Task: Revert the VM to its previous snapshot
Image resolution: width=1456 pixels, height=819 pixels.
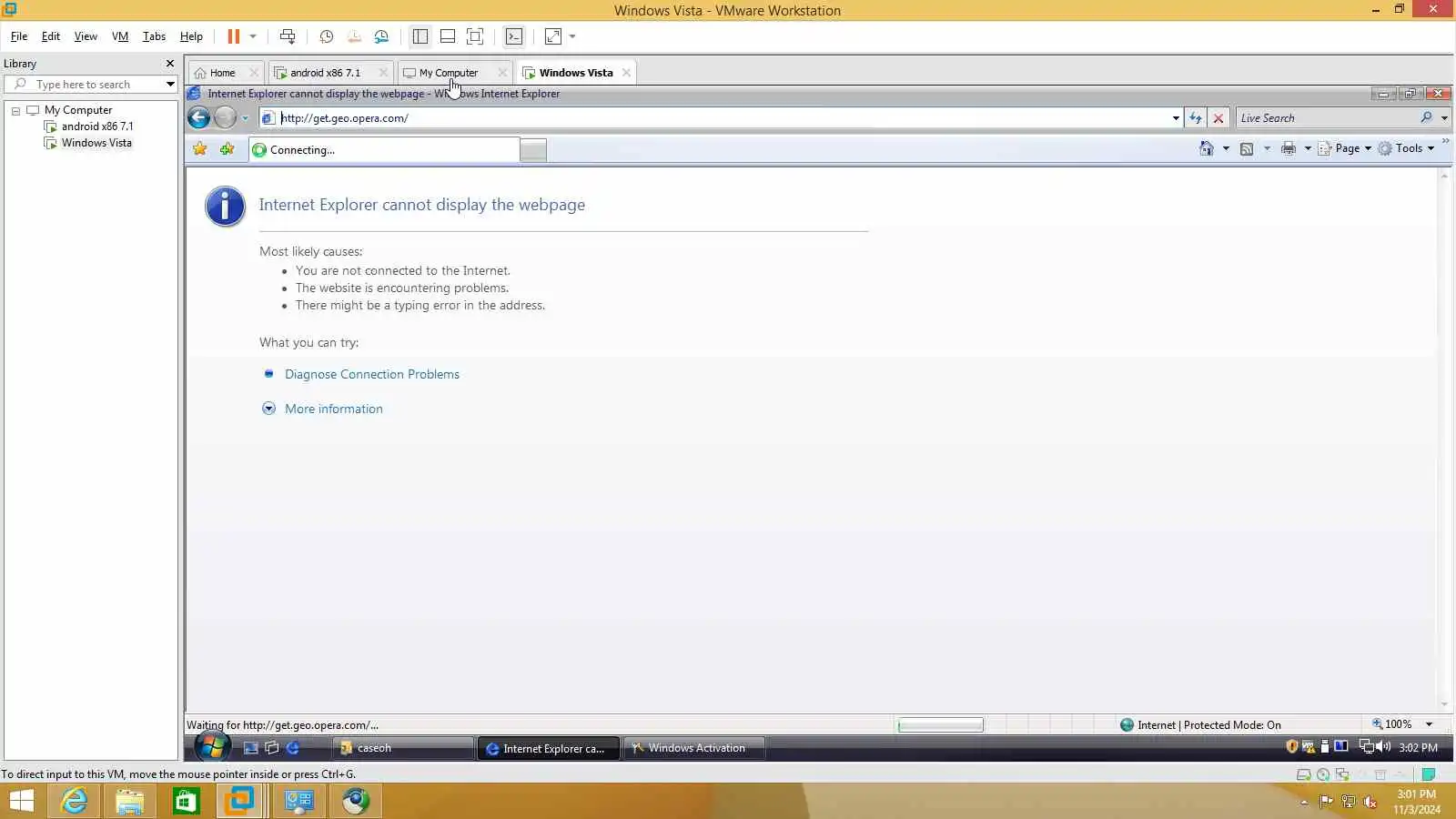Action: click(x=354, y=36)
